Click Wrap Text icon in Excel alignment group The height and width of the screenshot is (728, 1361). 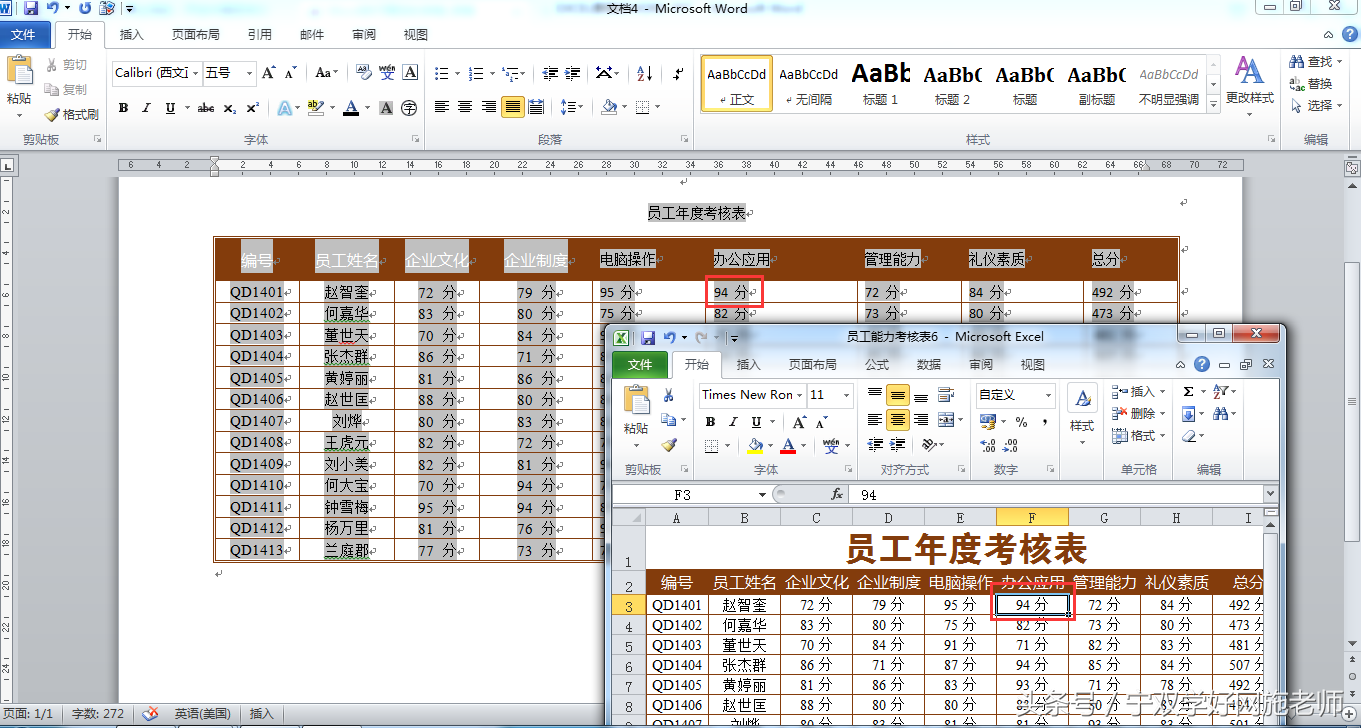pos(944,396)
